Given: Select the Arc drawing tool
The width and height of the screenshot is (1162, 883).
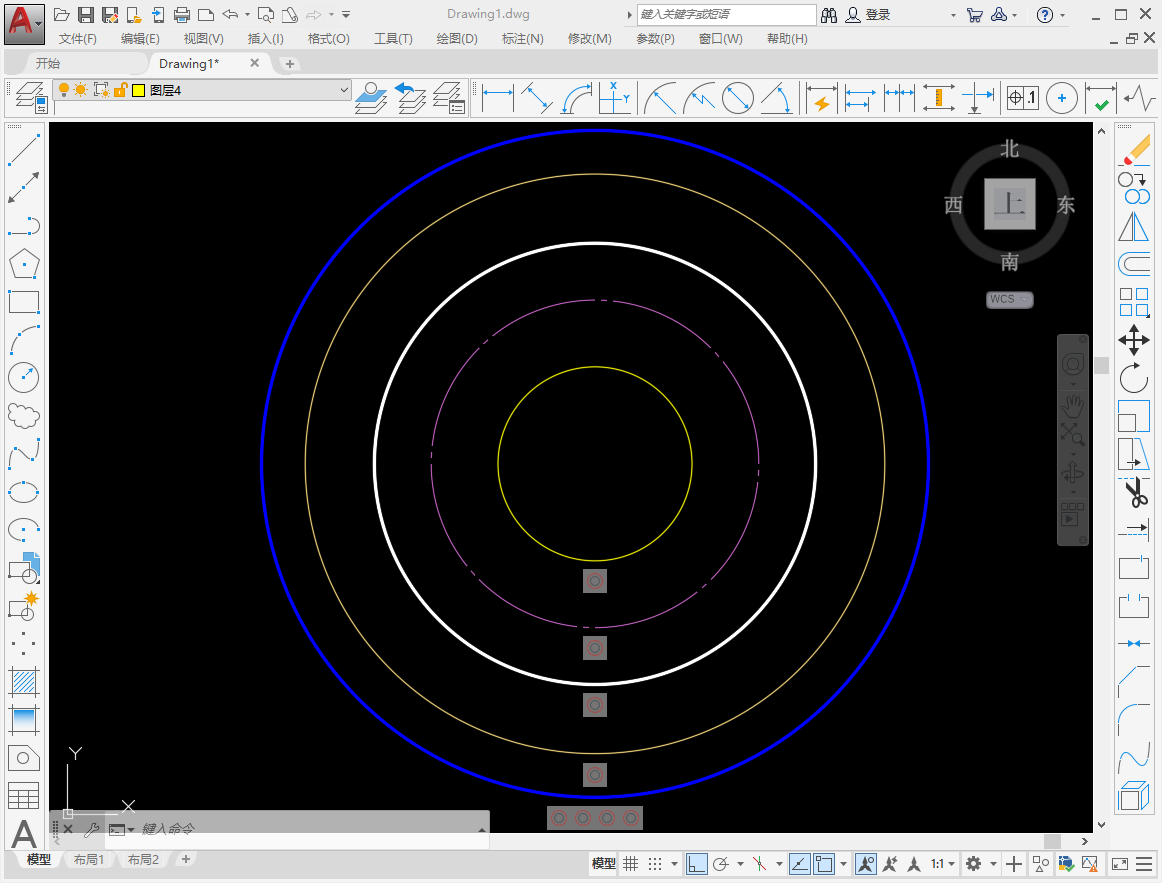Looking at the screenshot, I should click(x=23, y=340).
